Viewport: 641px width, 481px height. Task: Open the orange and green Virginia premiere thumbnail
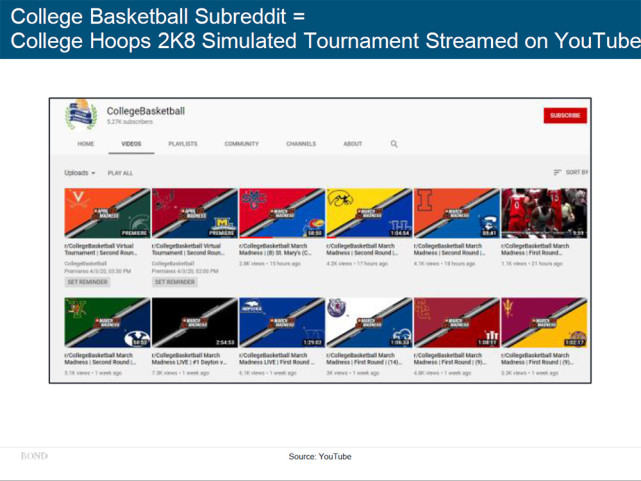coord(107,213)
